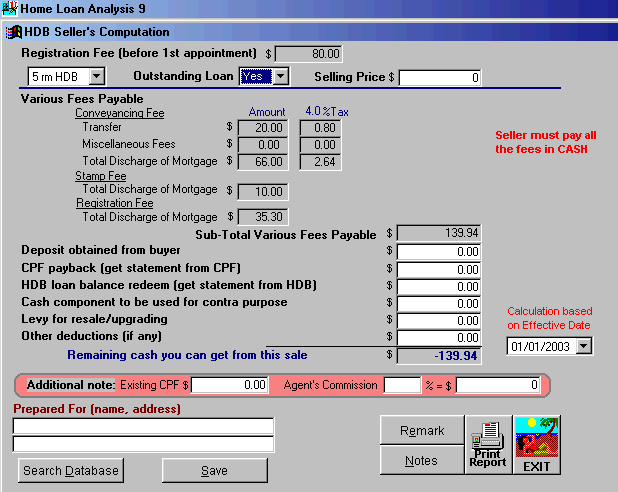
Task: Click the Levy for resale/upgrading field
Action: [x=438, y=321]
